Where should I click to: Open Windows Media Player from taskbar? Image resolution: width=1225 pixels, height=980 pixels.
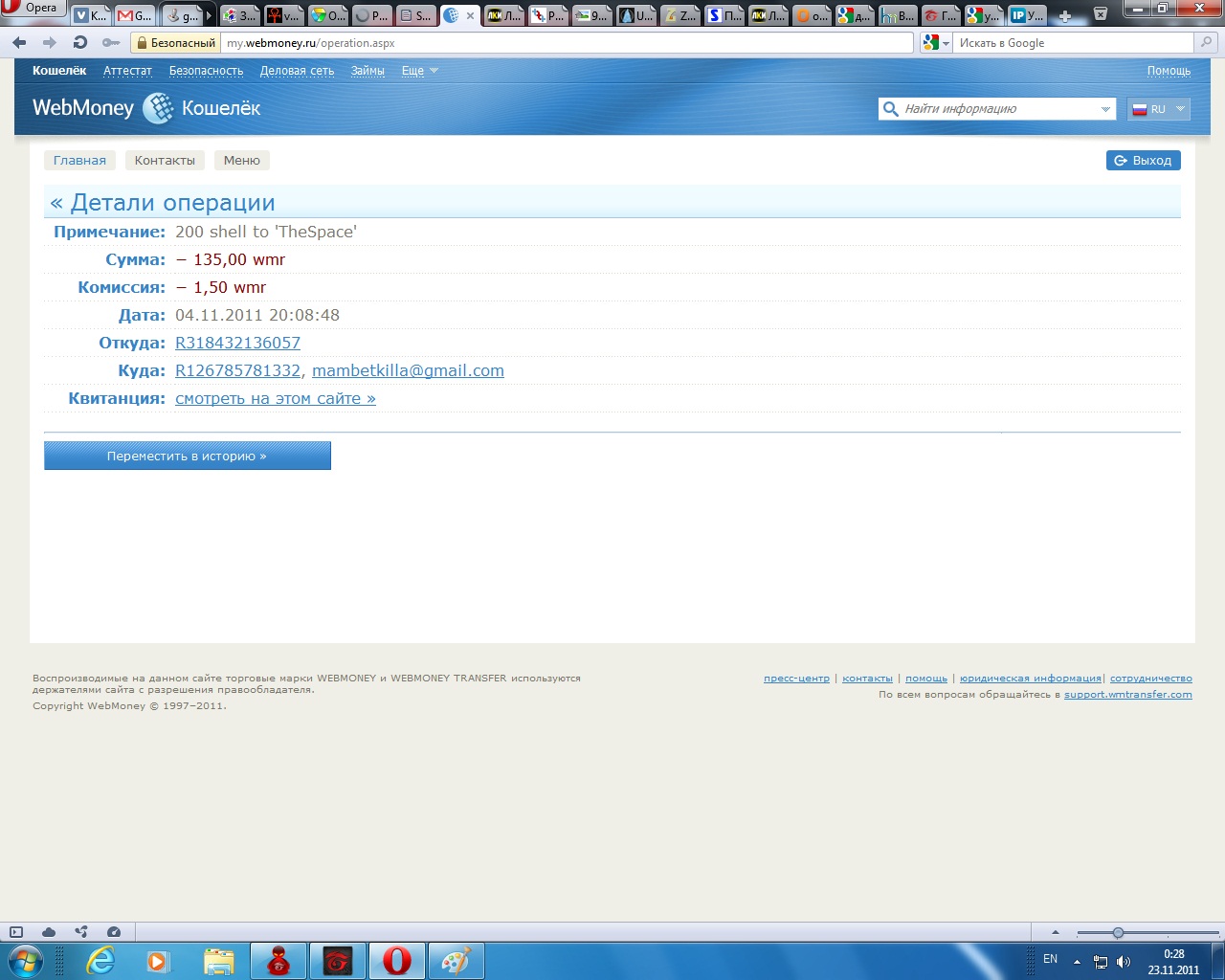(x=158, y=961)
